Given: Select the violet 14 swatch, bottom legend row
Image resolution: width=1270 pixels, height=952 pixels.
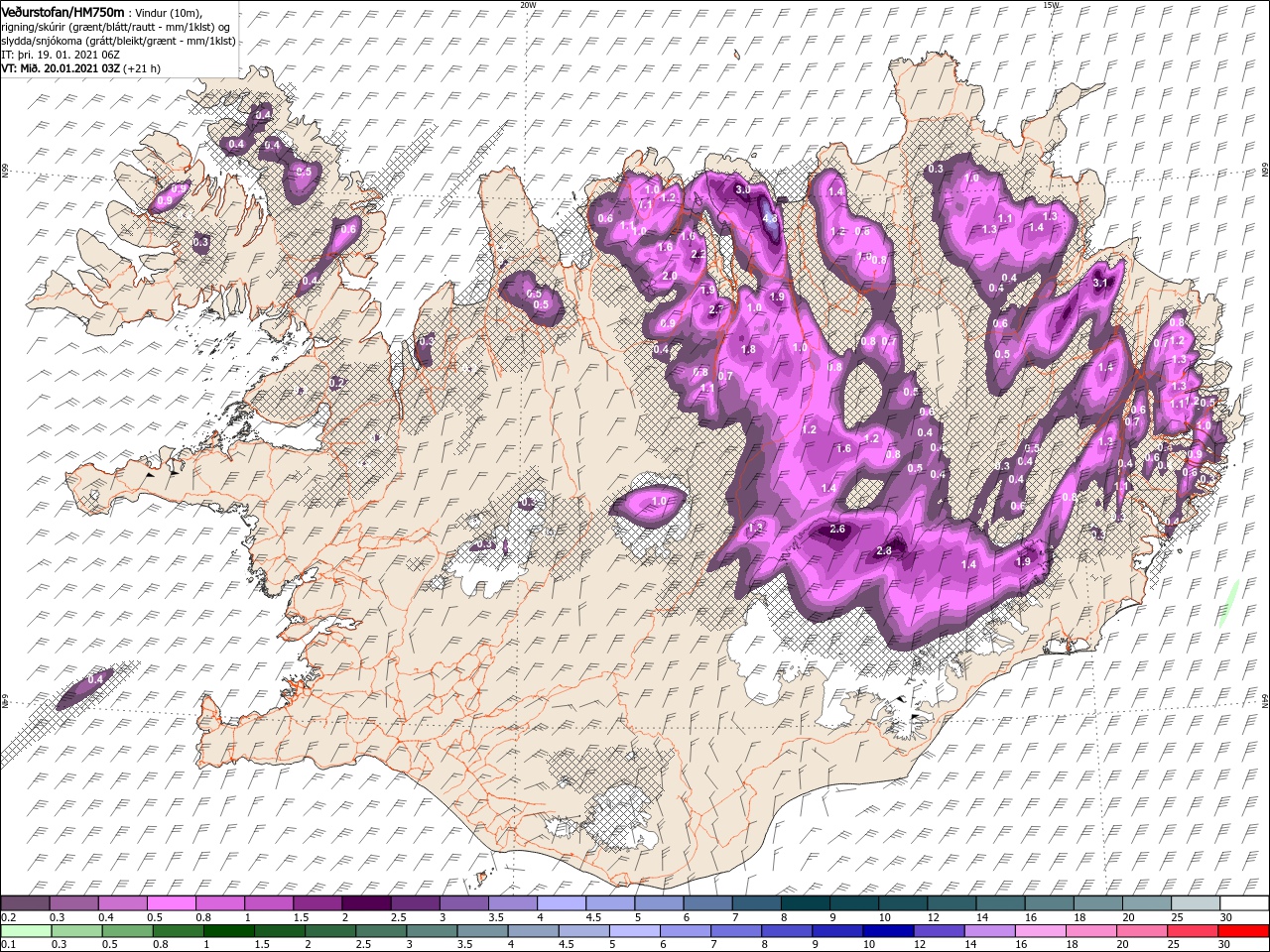Looking at the screenshot, I should [989, 931].
